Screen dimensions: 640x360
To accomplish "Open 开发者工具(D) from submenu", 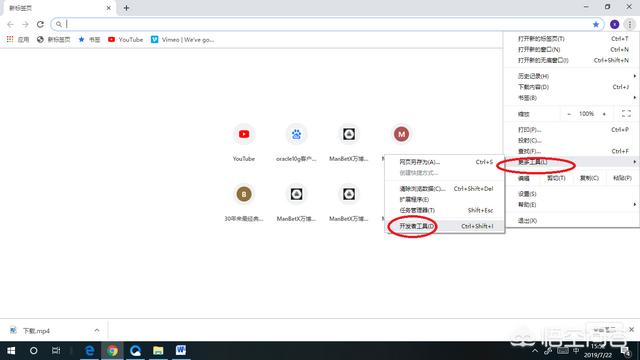I will [x=445, y=226].
